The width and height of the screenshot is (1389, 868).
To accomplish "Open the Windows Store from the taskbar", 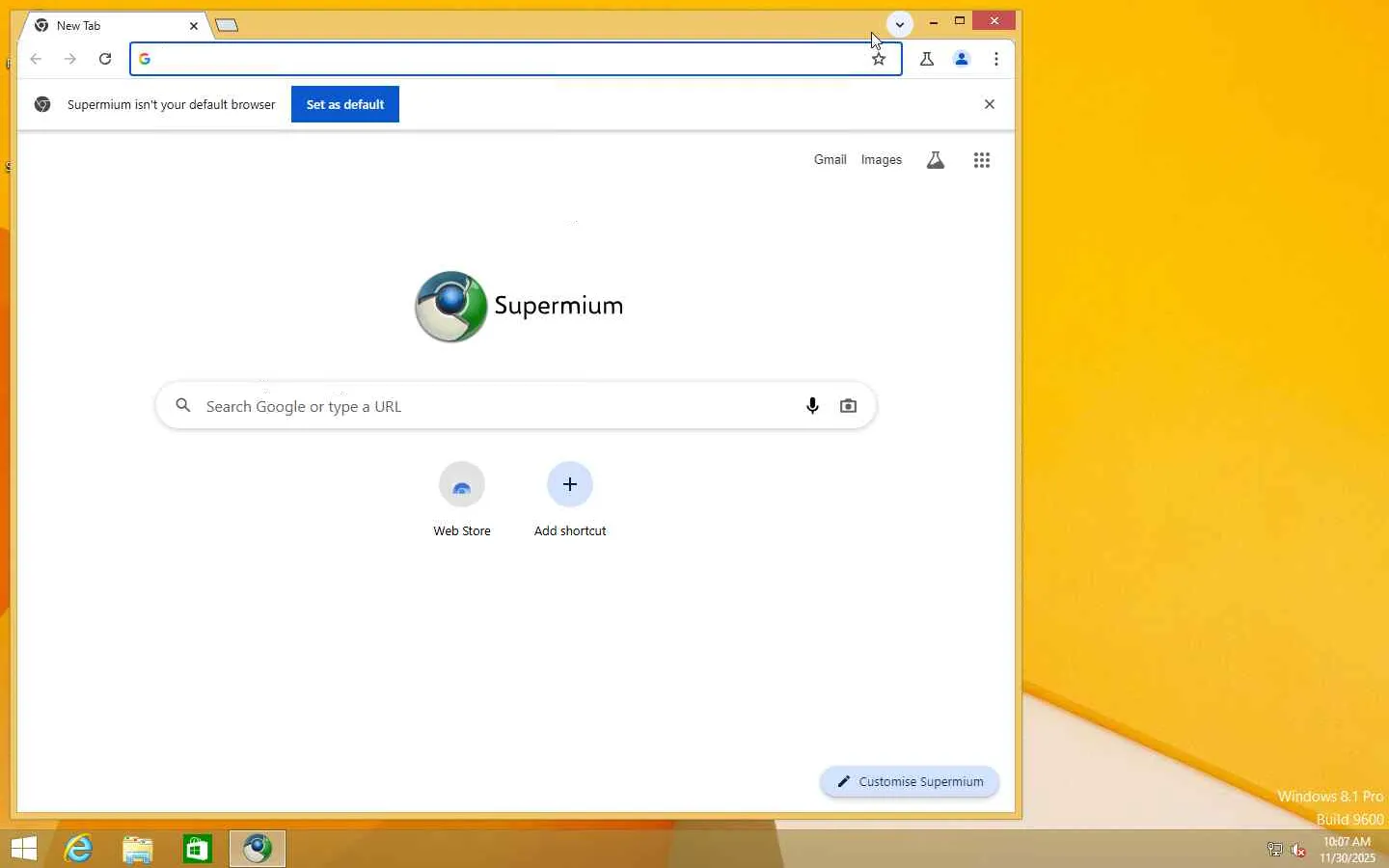I will pos(198,849).
